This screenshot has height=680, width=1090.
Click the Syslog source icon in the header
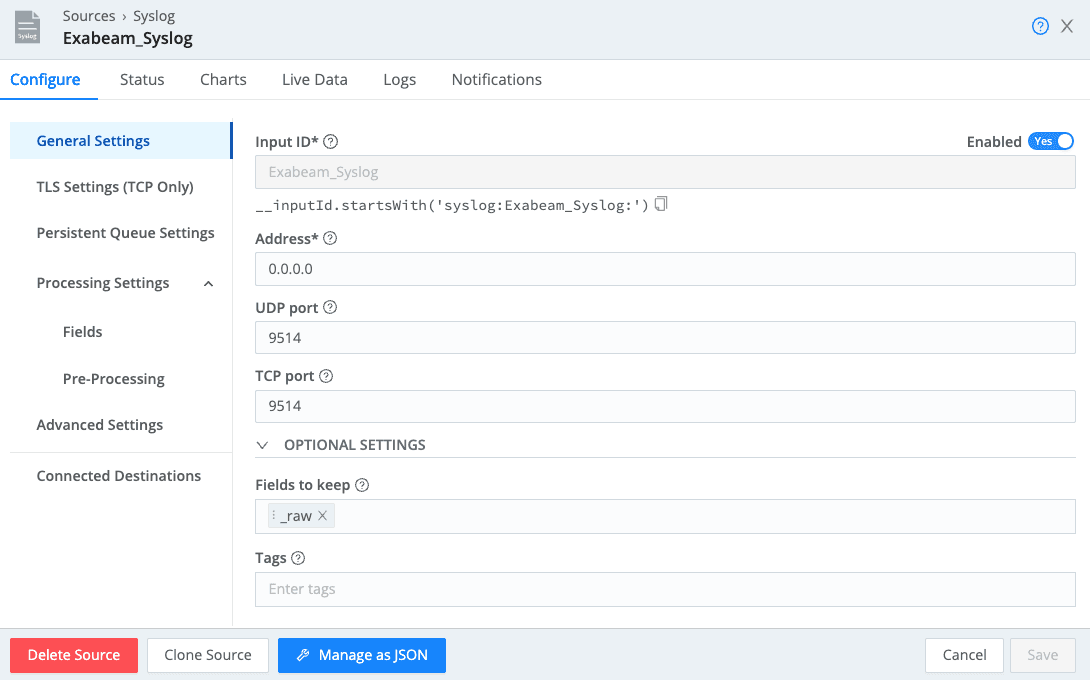tap(26, 27)
